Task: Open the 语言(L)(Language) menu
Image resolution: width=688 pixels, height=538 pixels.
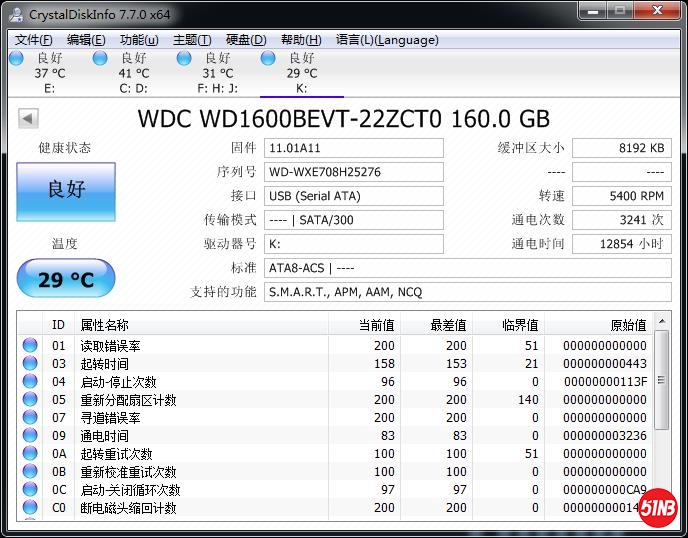Action: click(386, 40)
